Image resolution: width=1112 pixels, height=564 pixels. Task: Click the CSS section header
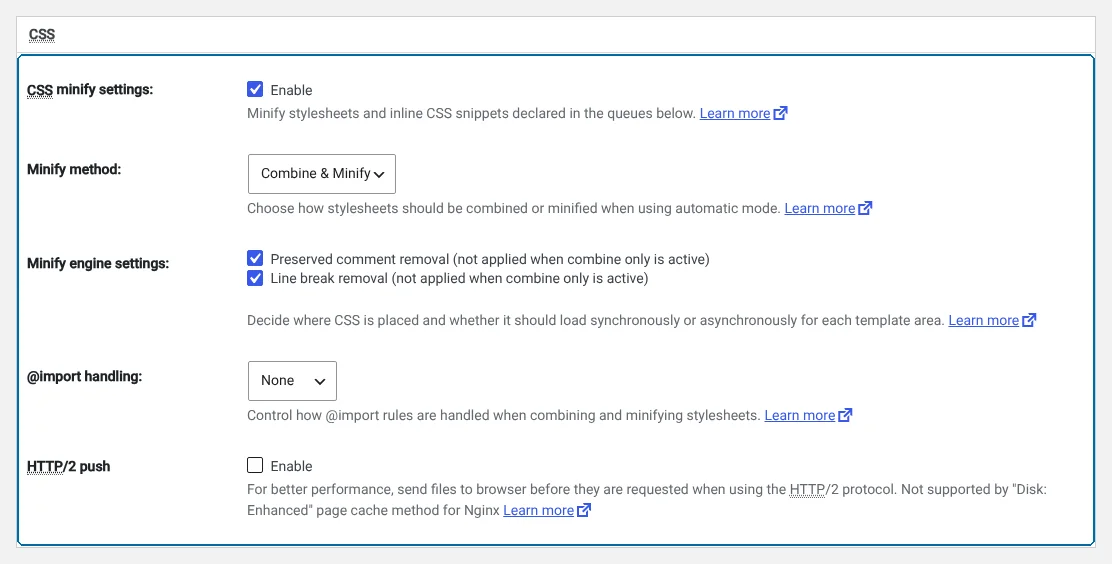(42, 35)
